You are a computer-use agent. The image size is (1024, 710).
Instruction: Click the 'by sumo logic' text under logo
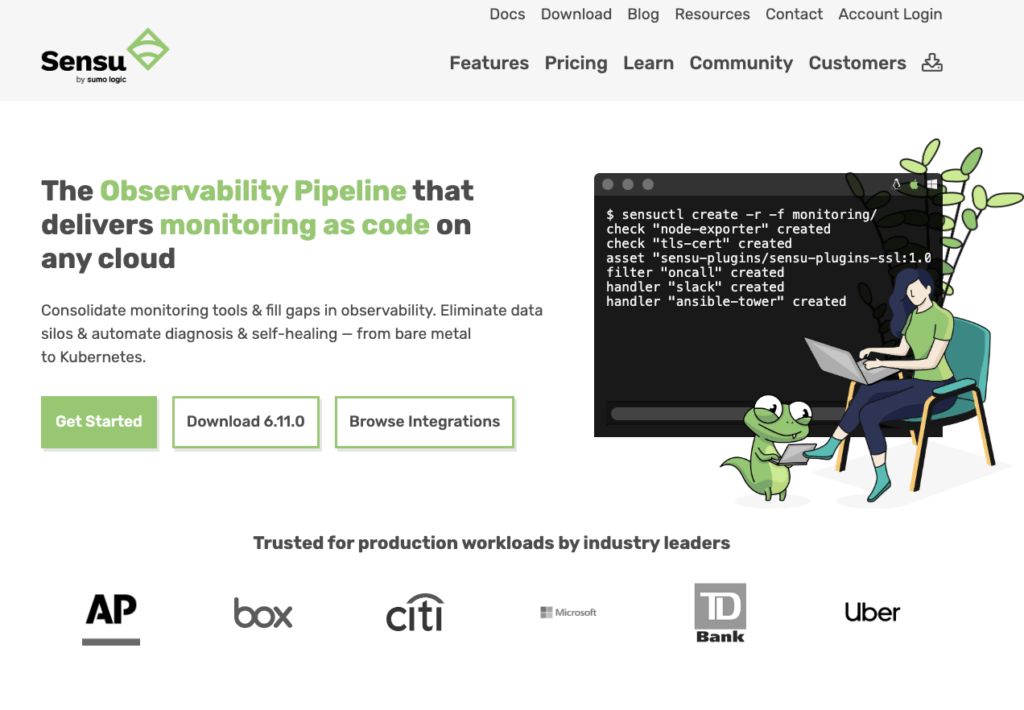pos(101,80)
